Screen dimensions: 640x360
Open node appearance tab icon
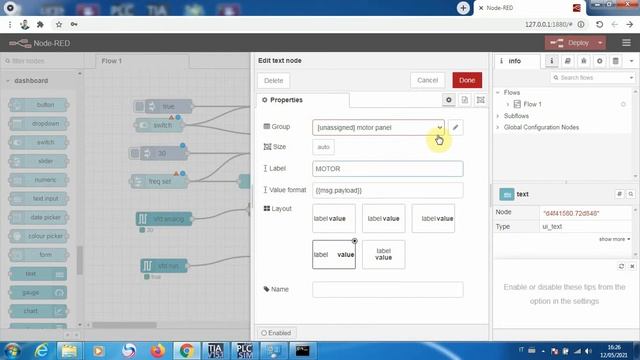click(x=480, y=100)
